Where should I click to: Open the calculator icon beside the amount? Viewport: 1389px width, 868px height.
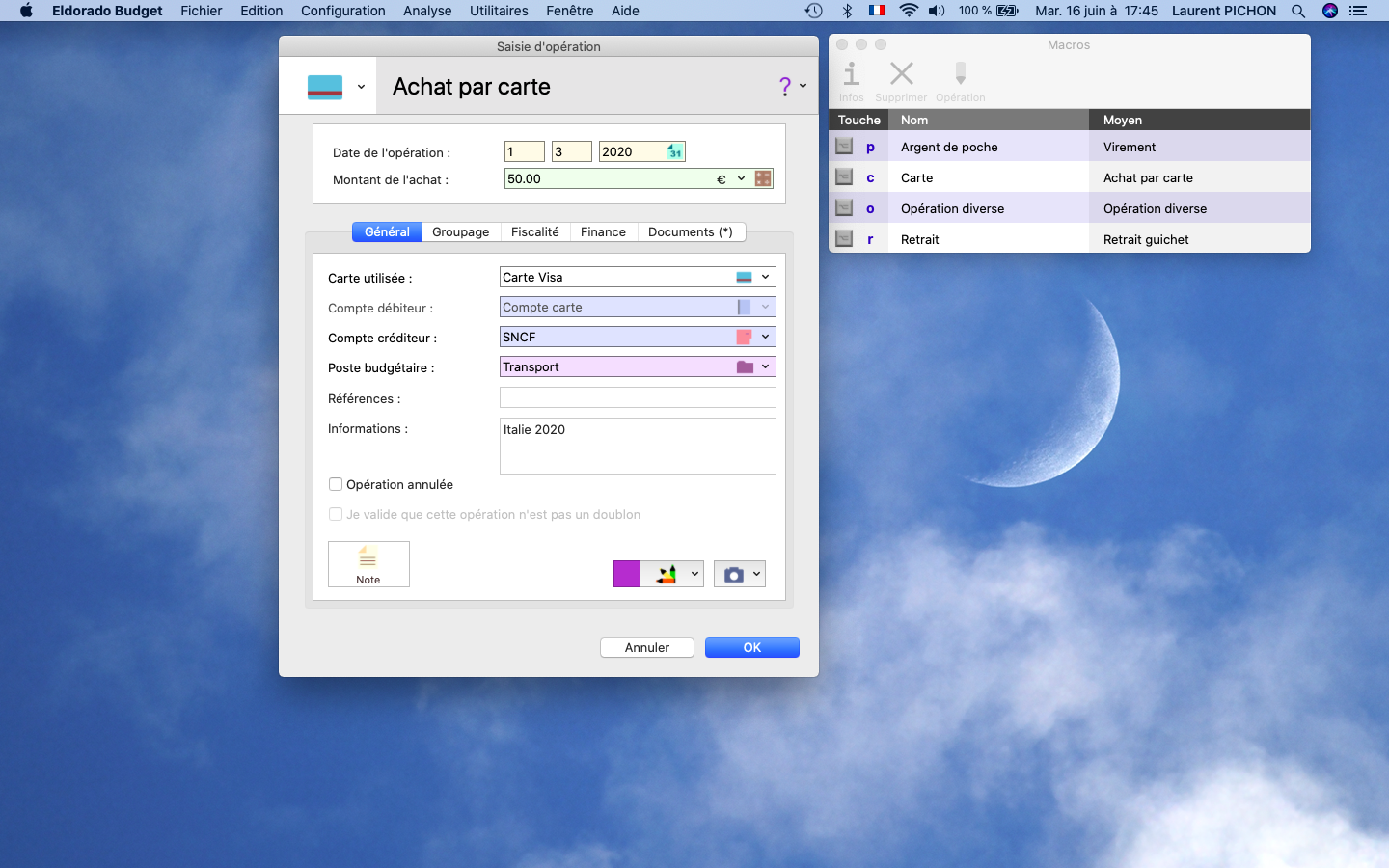point(763,178)
